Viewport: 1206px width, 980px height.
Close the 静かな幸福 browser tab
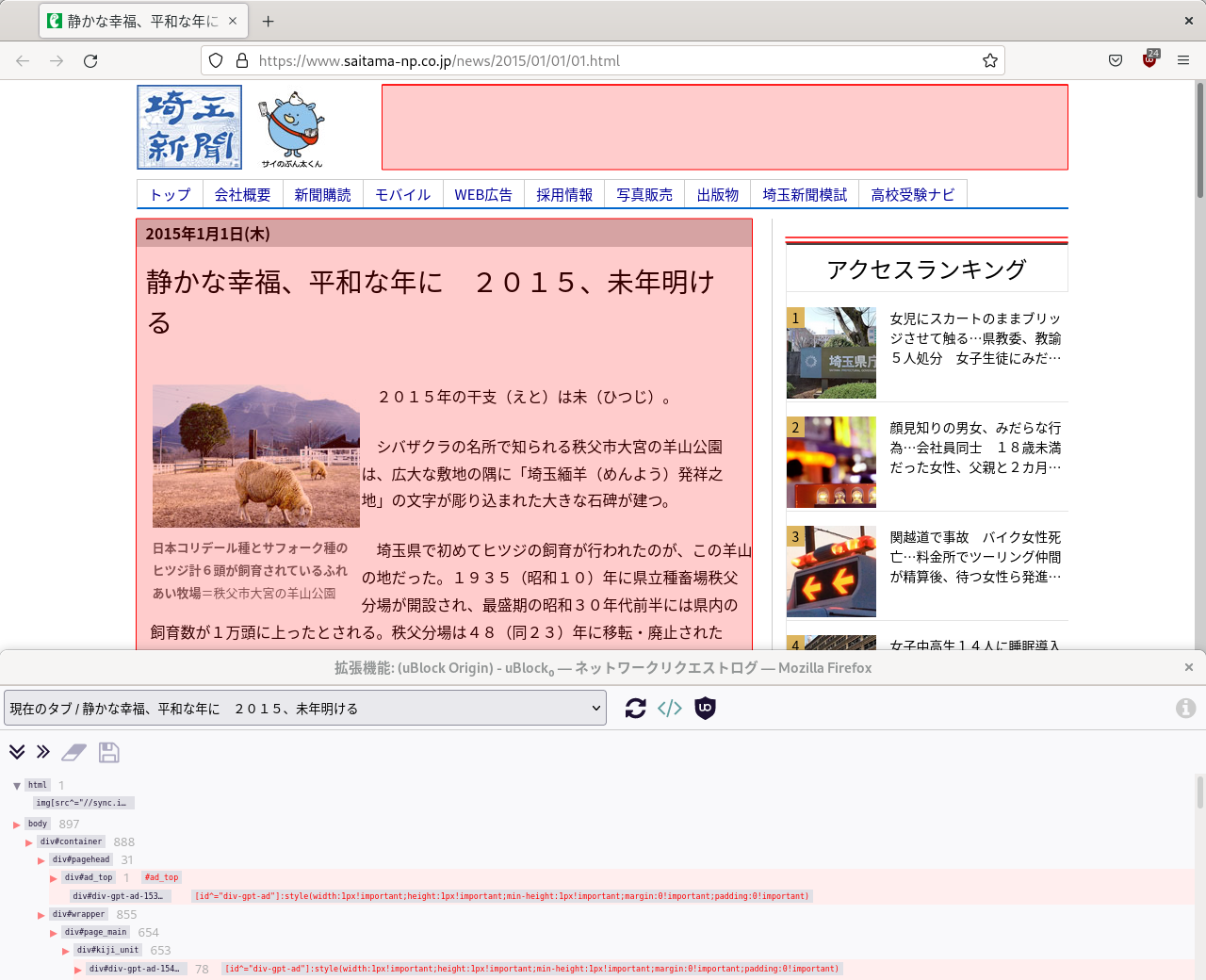pos(233,21)
